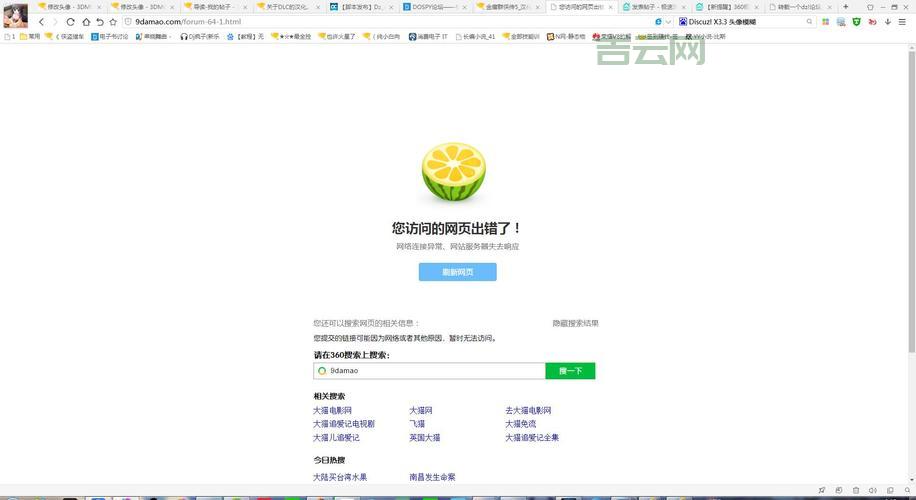
Task: Click the blue 刷新网页 button
Action: (x=457, y=272)
